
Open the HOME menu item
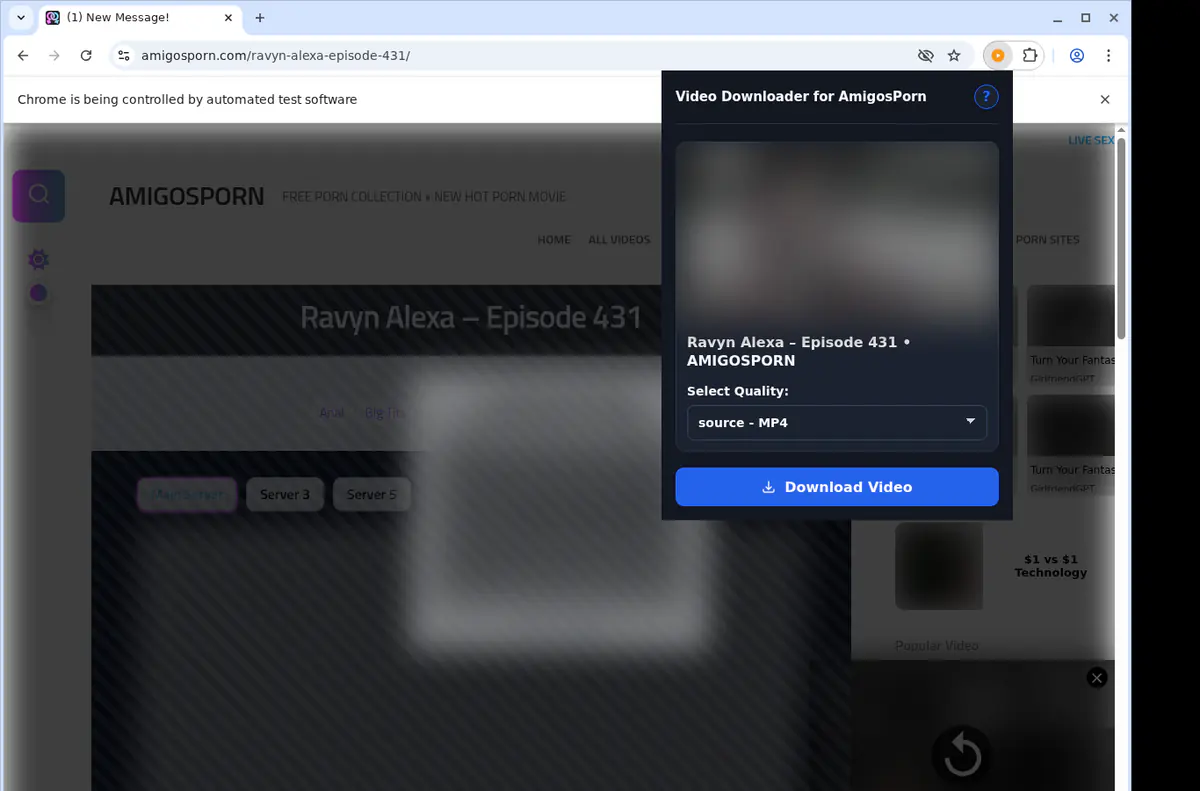554,240
